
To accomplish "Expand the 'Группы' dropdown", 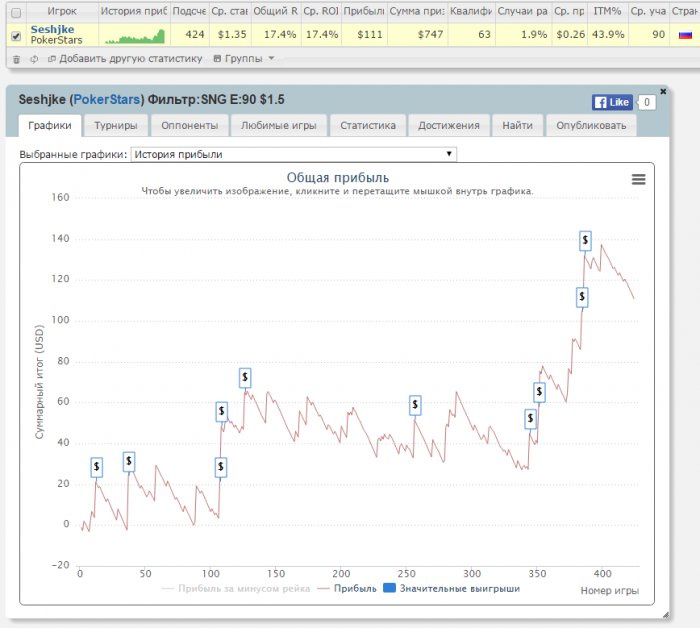I will 244,59.
